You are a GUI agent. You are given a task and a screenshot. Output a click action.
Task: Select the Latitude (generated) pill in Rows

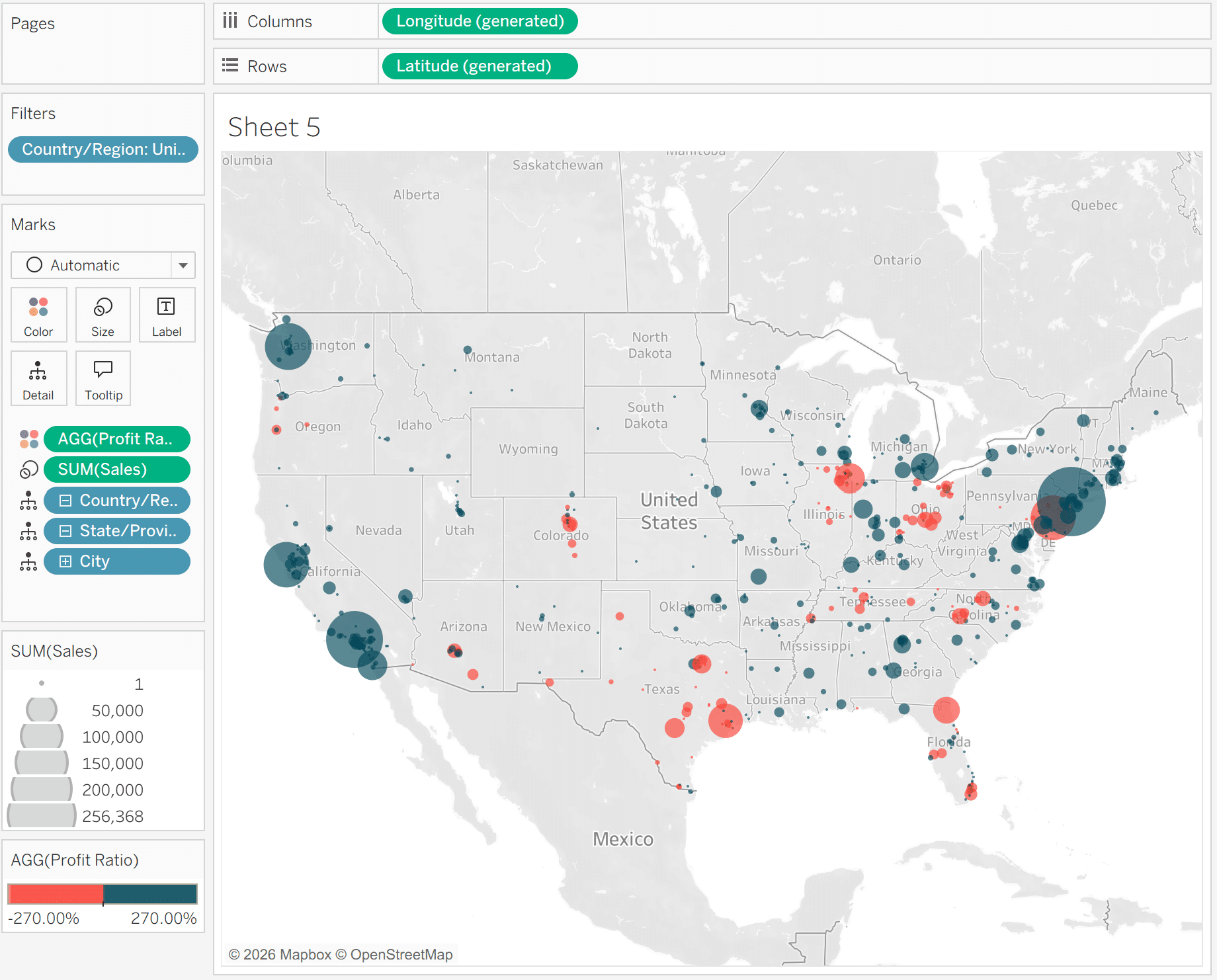(x=480, y=66)
